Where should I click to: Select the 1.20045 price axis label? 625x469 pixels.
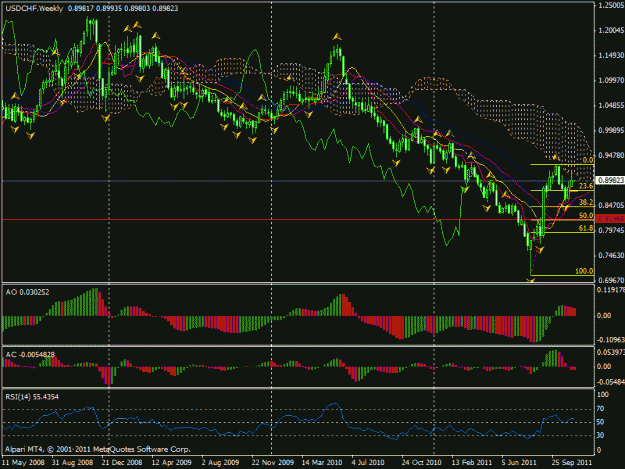[x=611, y=30]
